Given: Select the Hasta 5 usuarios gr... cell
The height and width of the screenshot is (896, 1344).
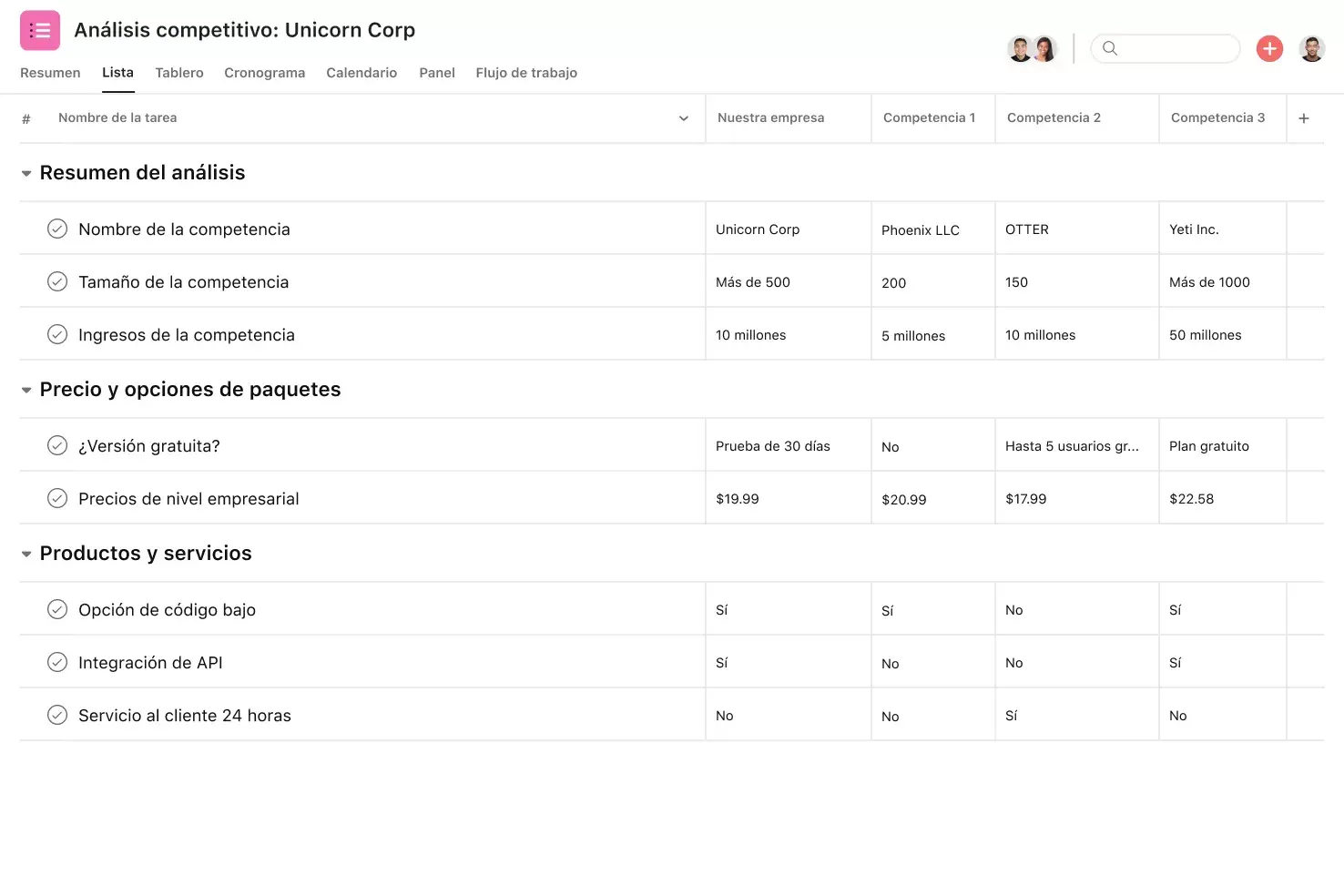Looking at the screenshot, I should (1077, 445).
